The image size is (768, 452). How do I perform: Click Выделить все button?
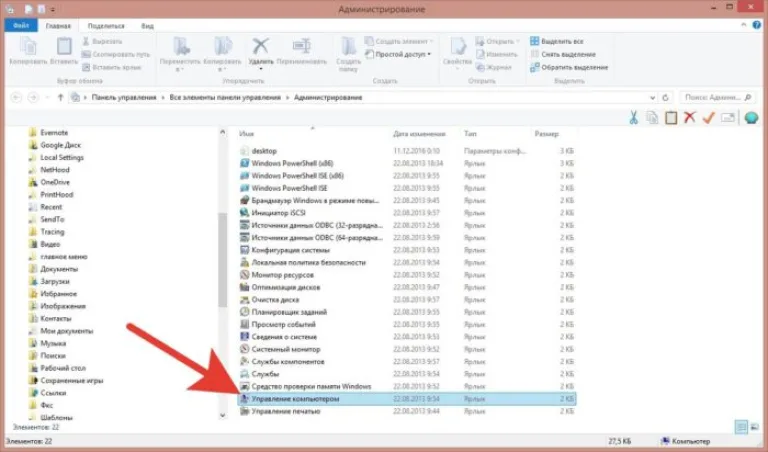click(x=557, y=42)
